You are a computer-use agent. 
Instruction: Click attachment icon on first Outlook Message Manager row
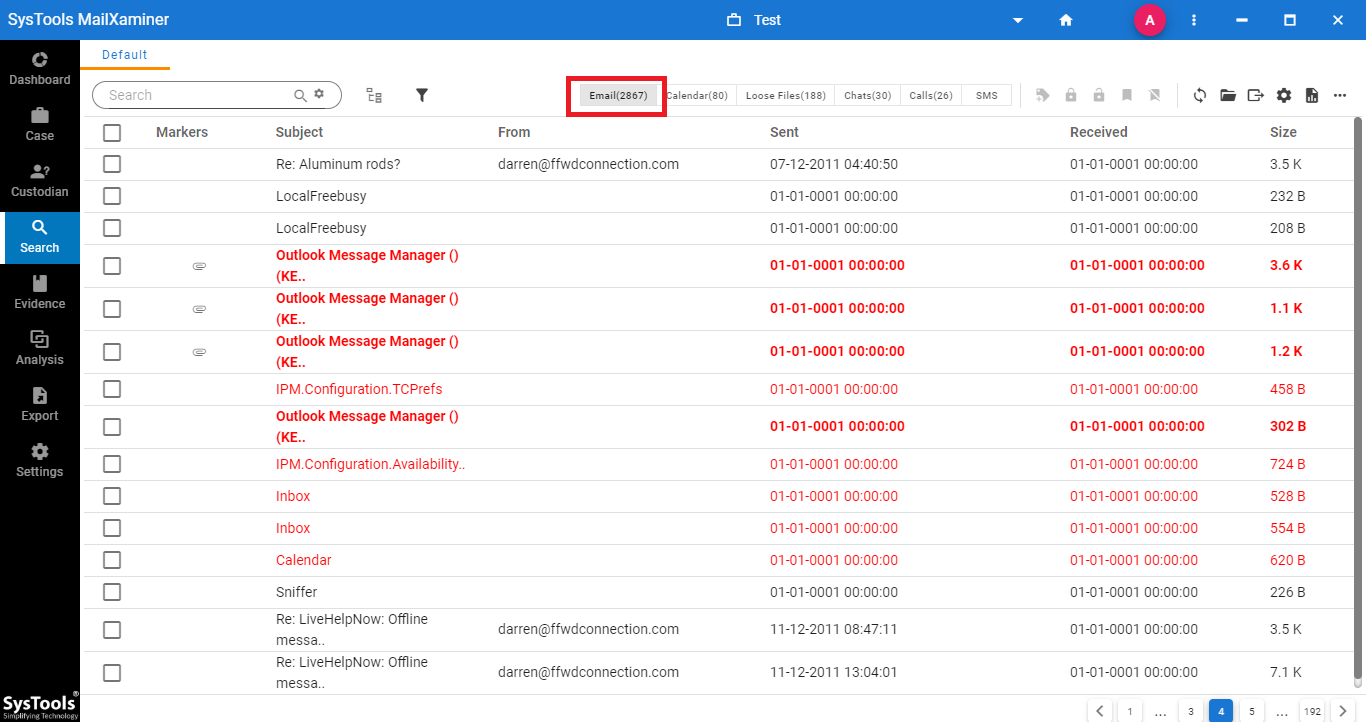(x=199, y=266)
